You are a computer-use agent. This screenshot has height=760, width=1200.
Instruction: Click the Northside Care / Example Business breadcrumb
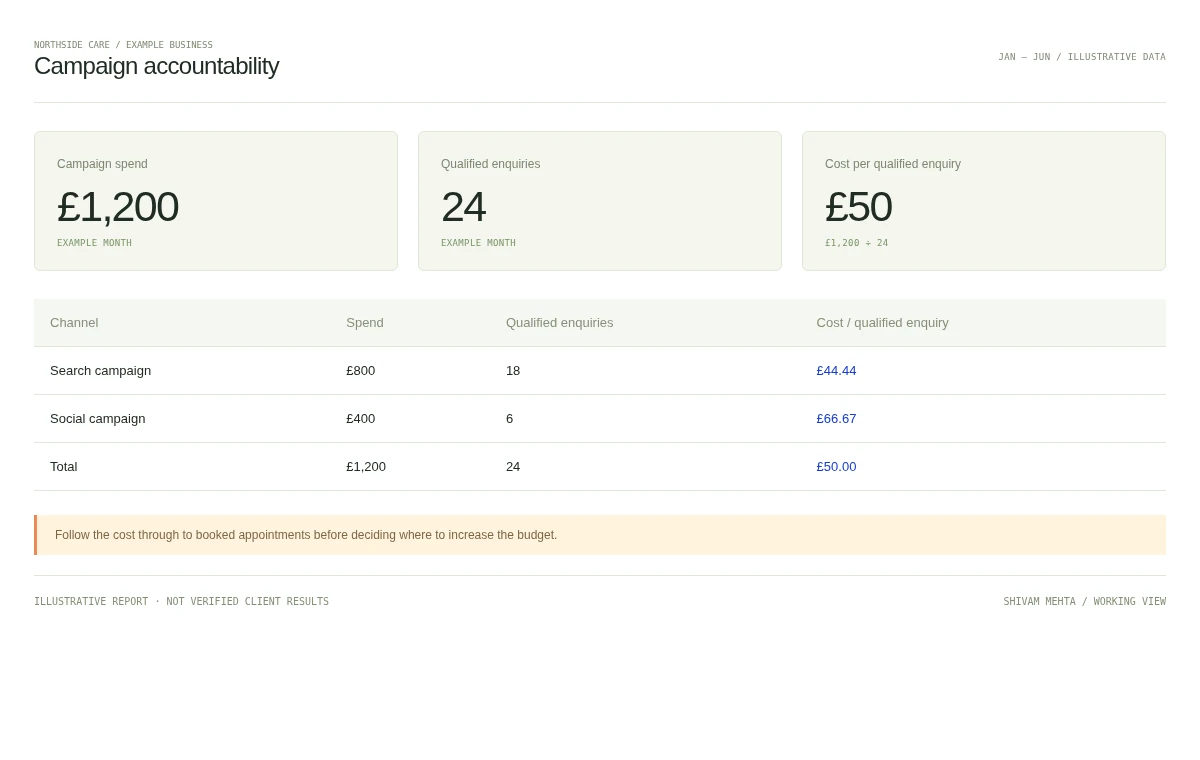[123, 45]
